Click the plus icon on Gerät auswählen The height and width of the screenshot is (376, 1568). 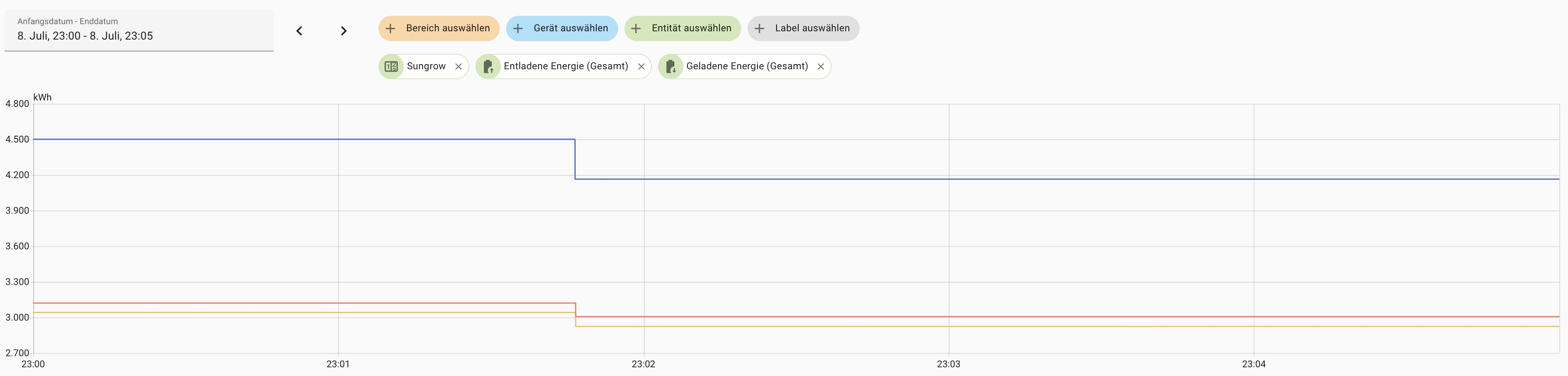click(518, 28)
